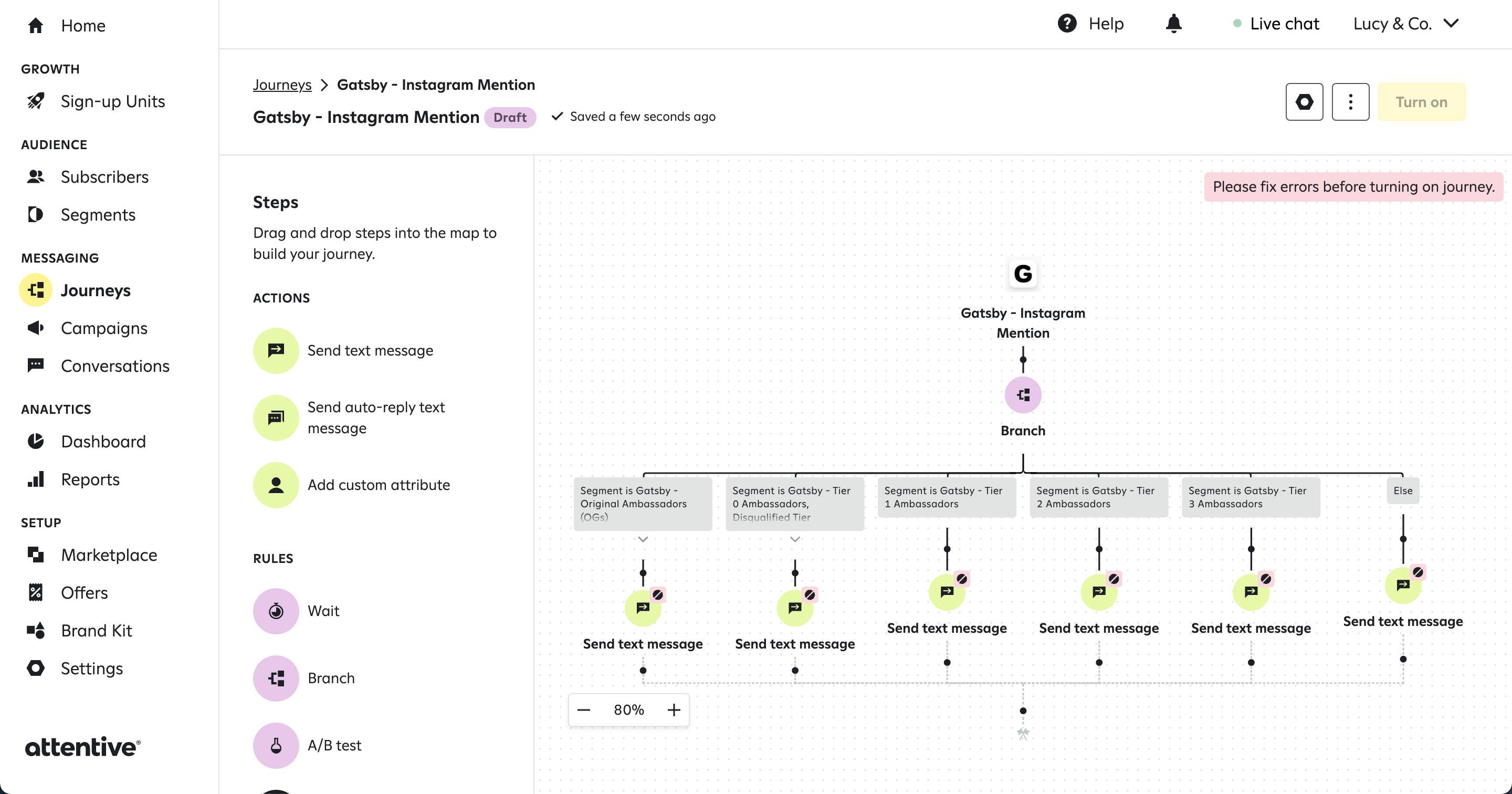
Task: Click the Add custom attribute icon
Action: (x=276, y=485)
